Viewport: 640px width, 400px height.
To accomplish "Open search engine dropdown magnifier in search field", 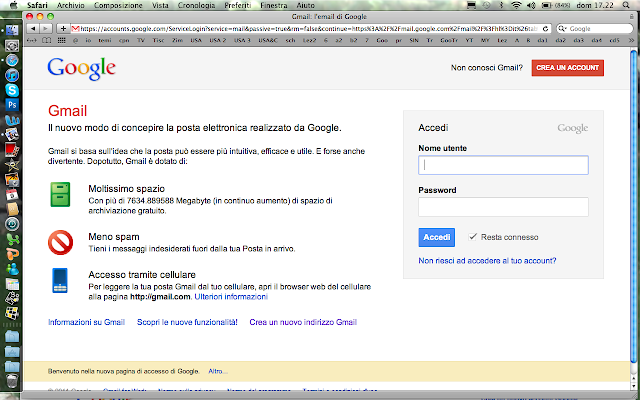I will pyautogui.click(x=562, y=29).
